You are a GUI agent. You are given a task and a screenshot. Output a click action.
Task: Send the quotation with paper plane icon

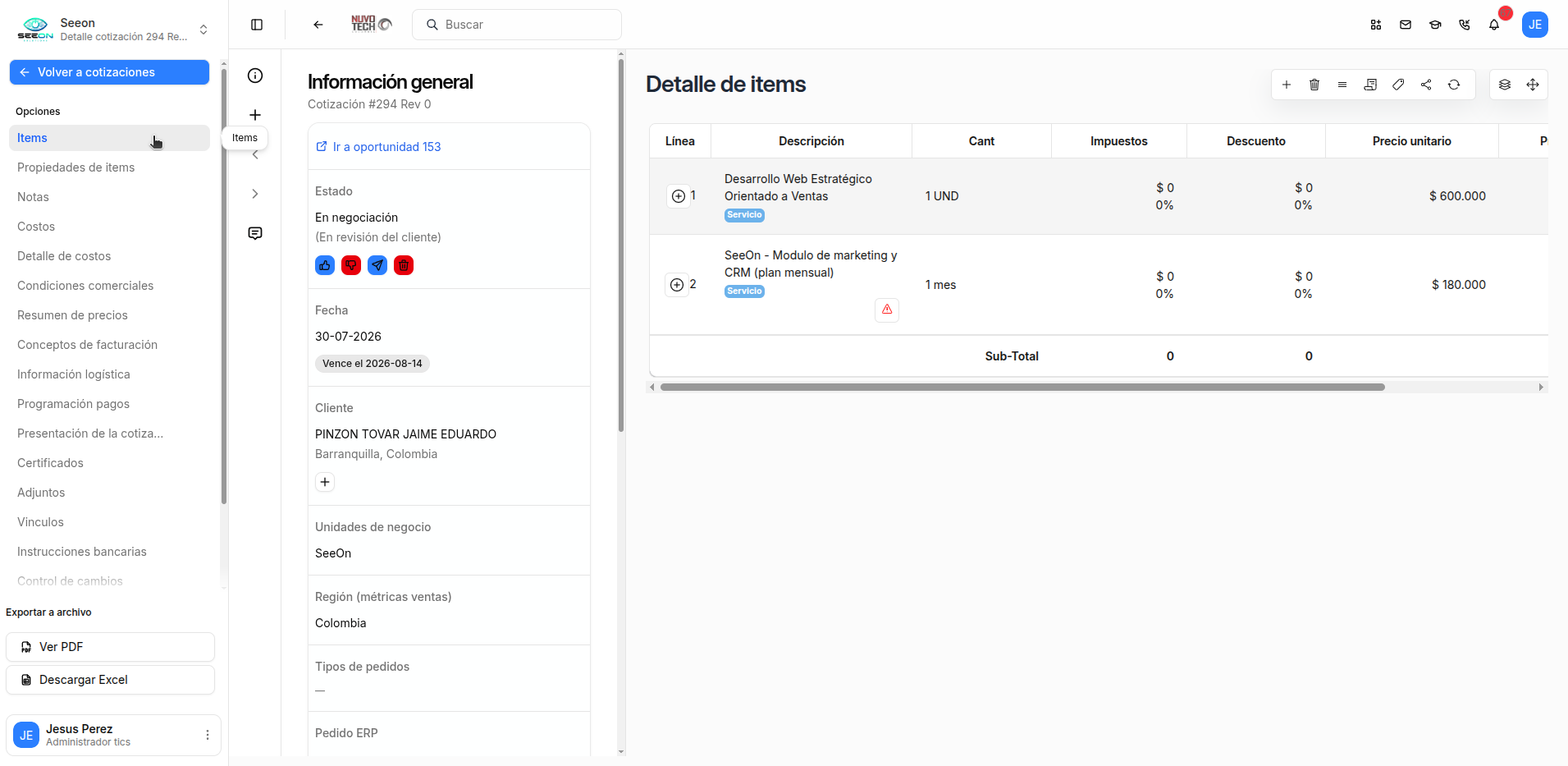point(377,265)
